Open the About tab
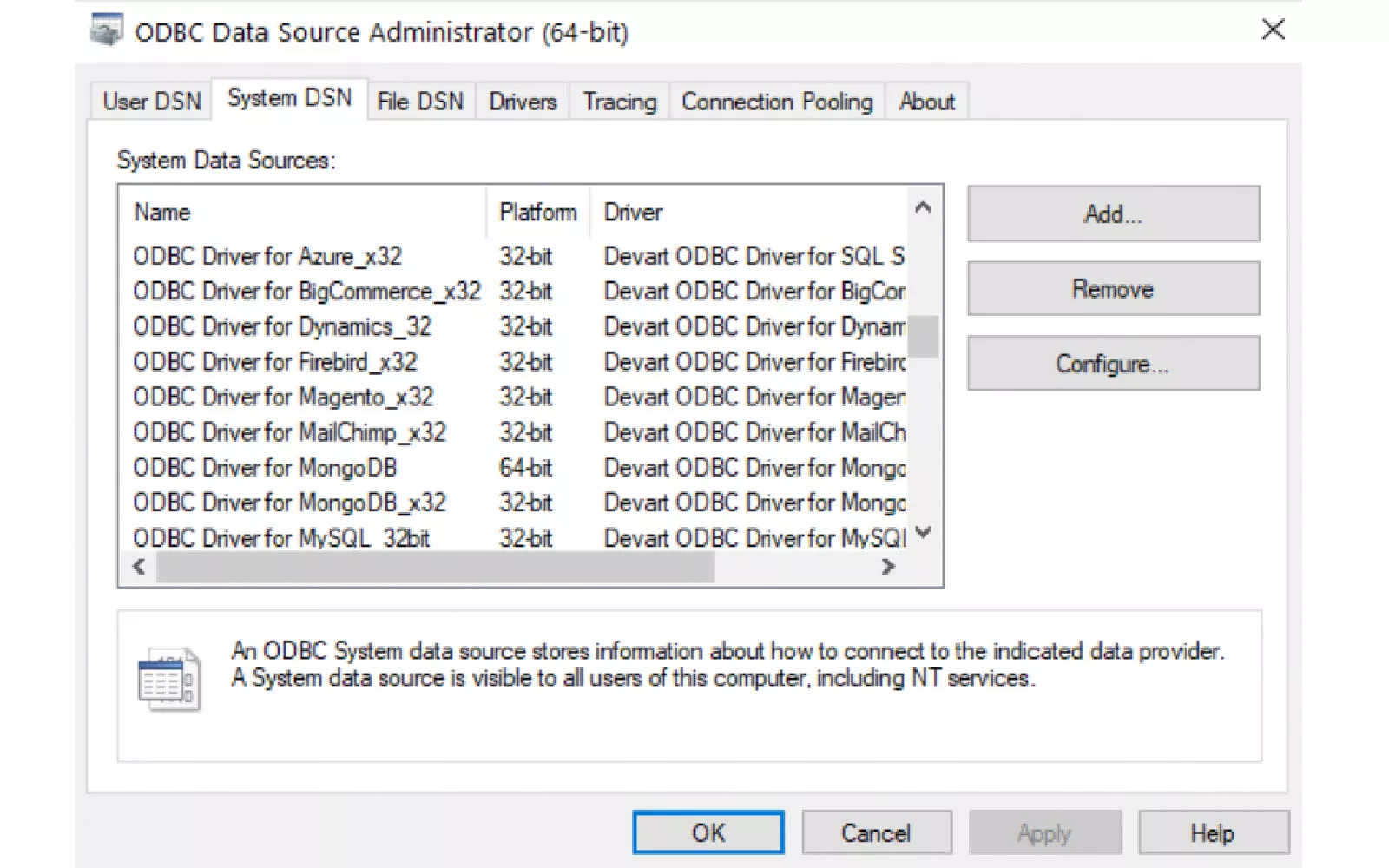The image size is (1389, 868). point(926,102)
